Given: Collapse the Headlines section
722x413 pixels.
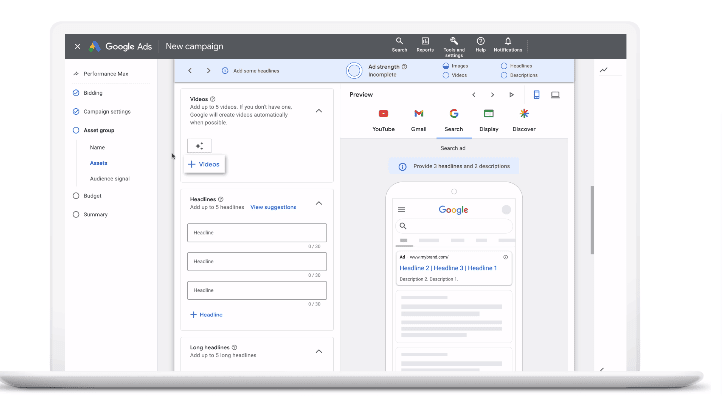Looking at the screenshot, I should pyautogui.click(x=319, y=204).
